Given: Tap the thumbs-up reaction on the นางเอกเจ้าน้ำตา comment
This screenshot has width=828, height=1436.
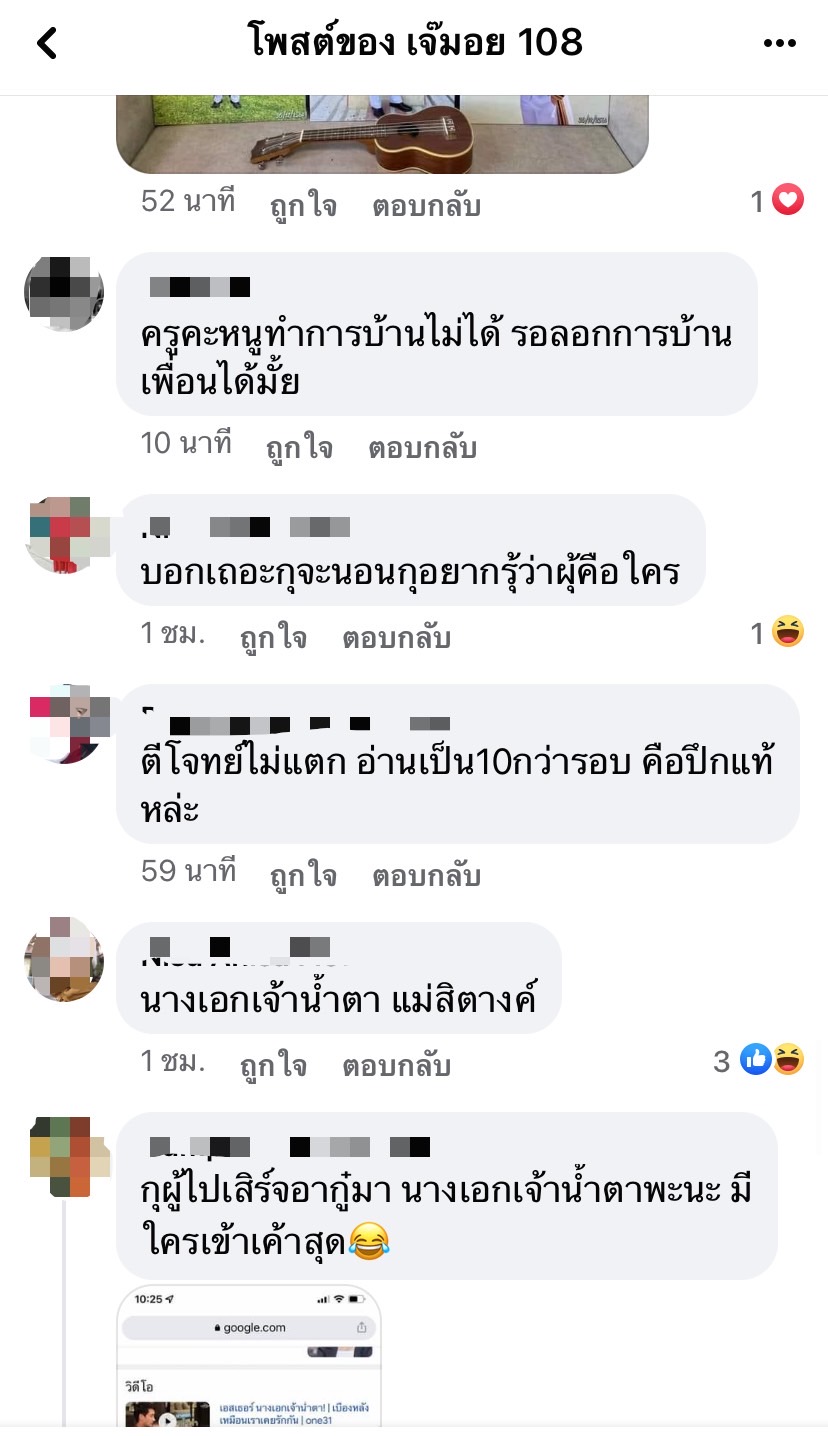Looking at the screenshot, I should coord(756,1060).
